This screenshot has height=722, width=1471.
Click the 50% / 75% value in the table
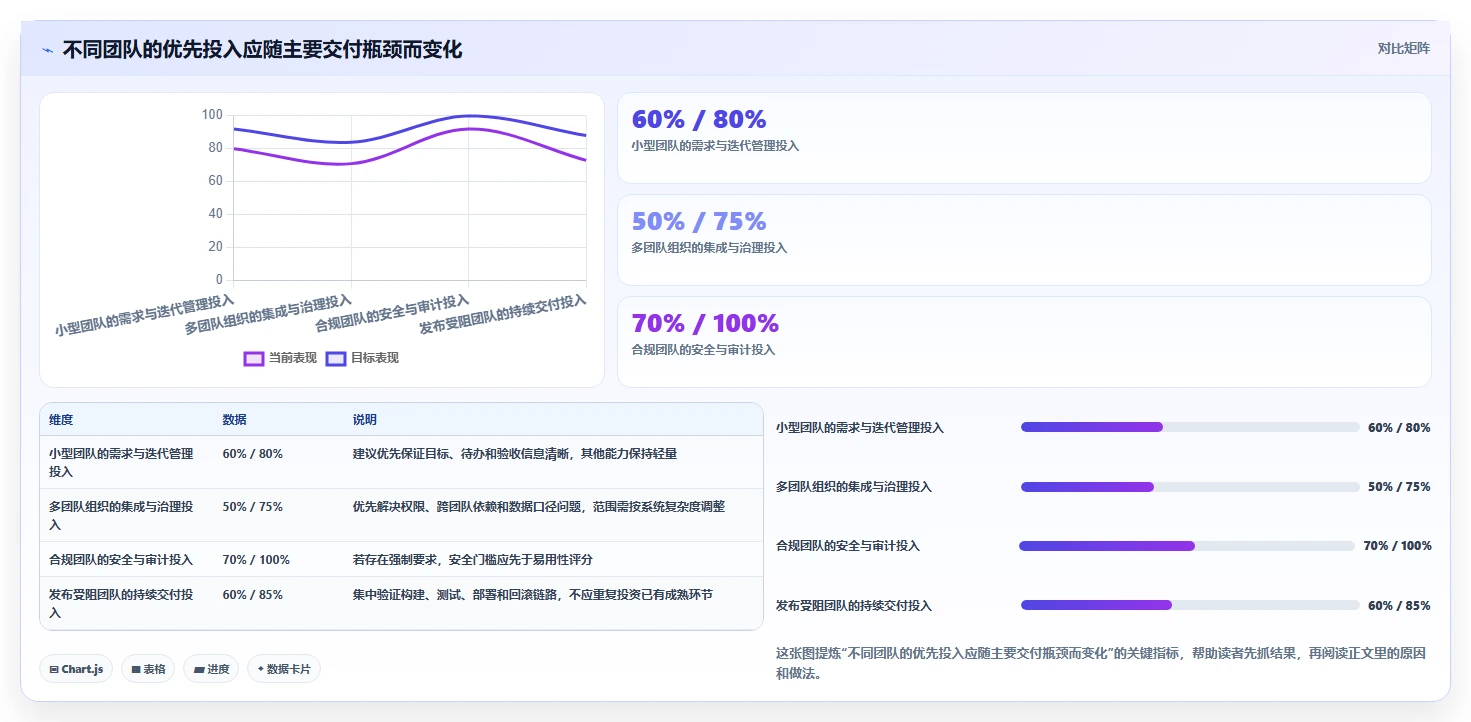tap(253, 507)
